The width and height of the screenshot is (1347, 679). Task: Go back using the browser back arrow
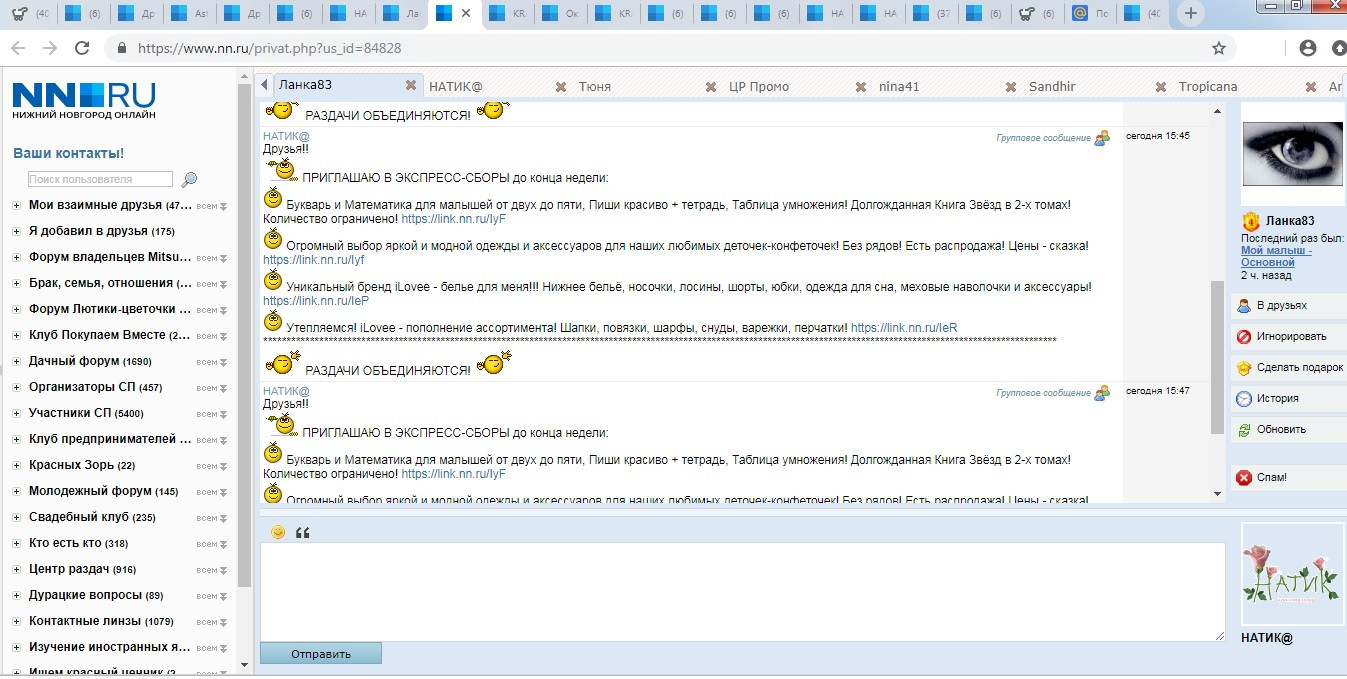pos(18,48)
